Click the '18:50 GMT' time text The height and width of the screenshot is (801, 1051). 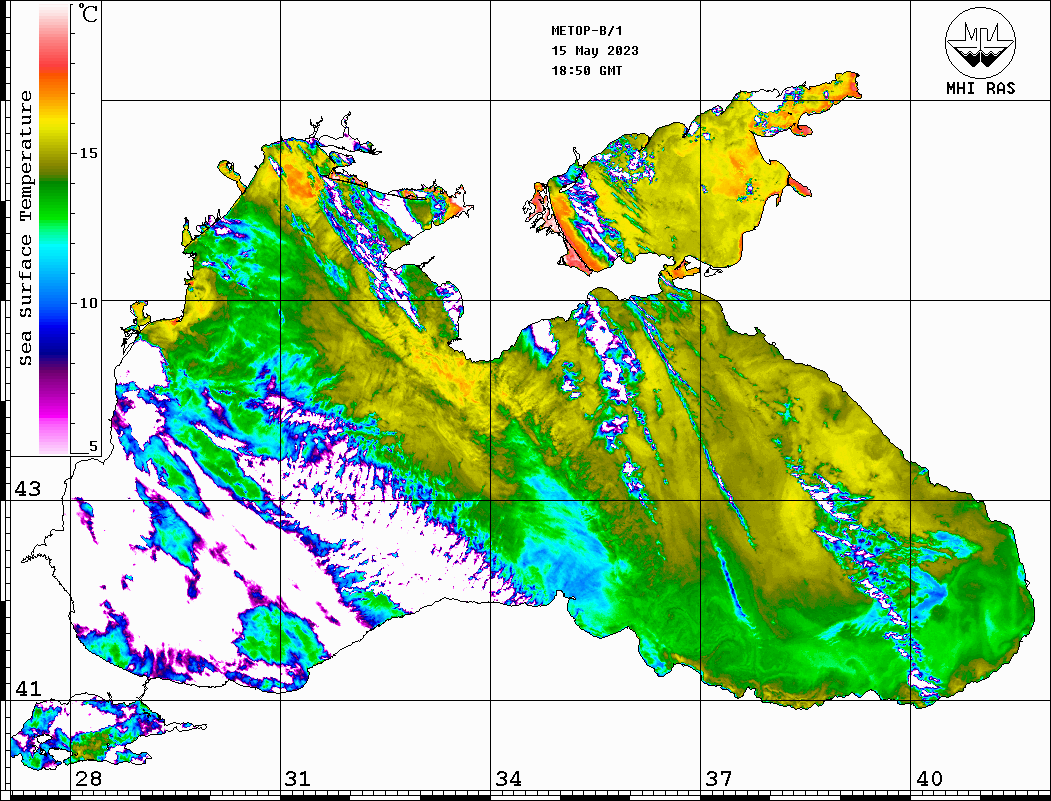pos(586,70)
